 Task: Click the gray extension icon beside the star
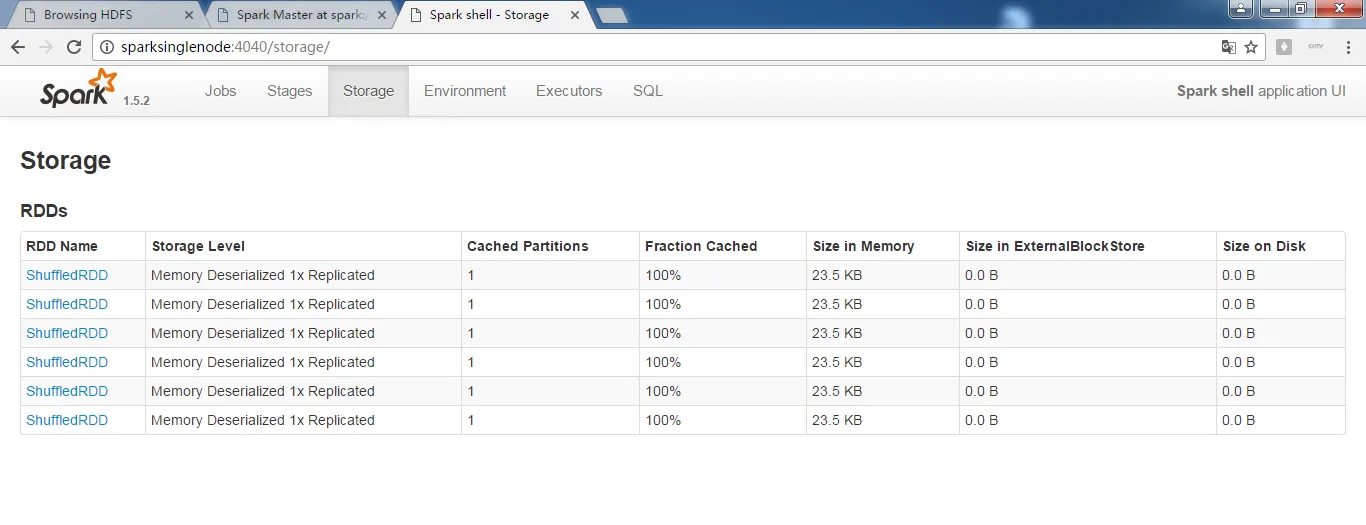pyautogui.click(x=1284, y=47)
